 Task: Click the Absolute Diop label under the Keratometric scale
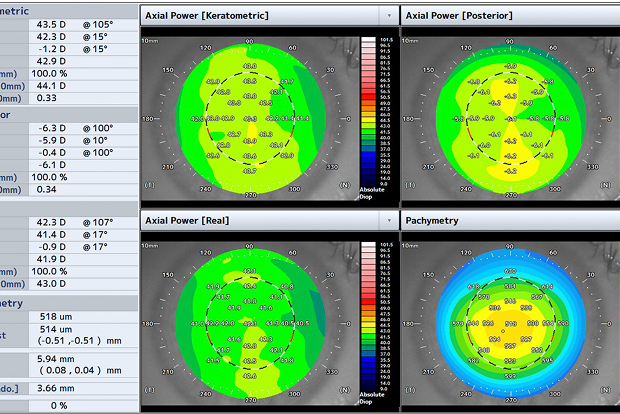tap(372, 193)
